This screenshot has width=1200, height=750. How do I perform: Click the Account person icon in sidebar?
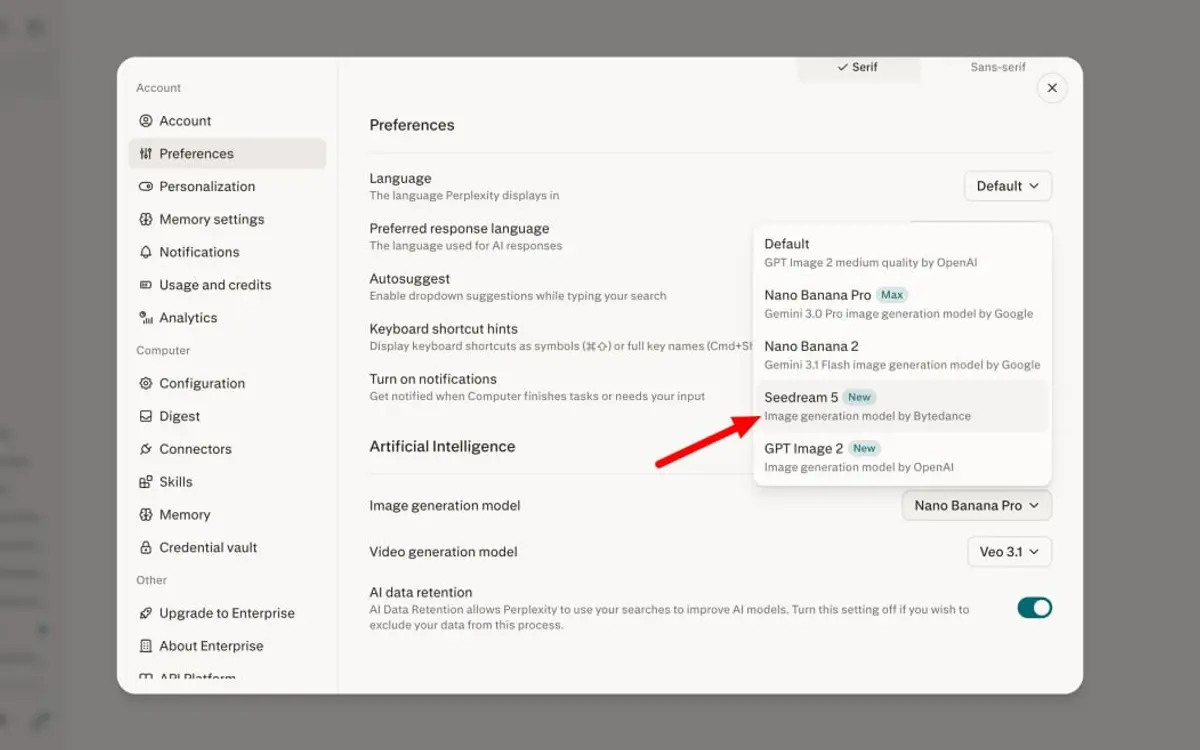click(x=146, y=121)
